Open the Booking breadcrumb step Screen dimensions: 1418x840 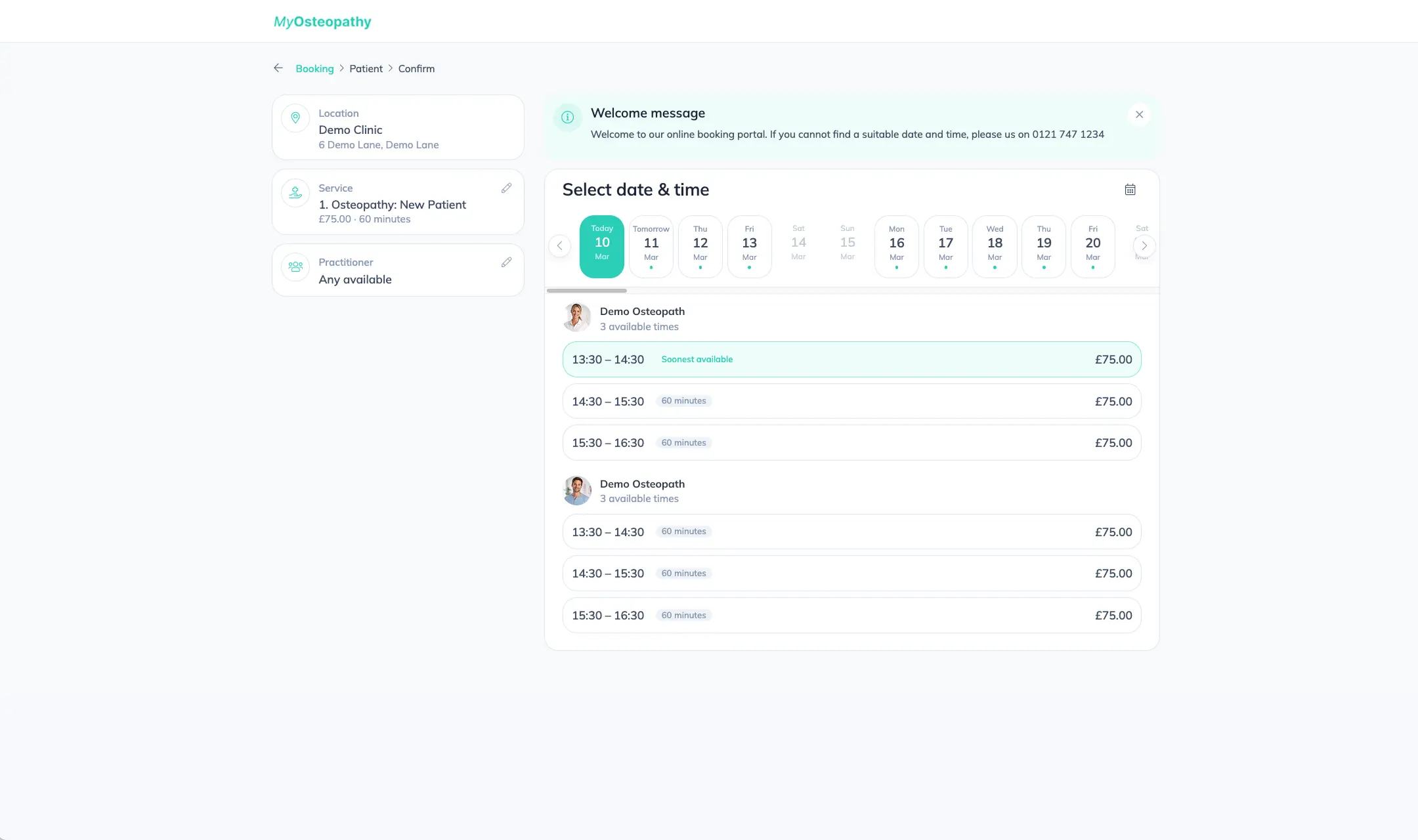(x=314, y=68)
